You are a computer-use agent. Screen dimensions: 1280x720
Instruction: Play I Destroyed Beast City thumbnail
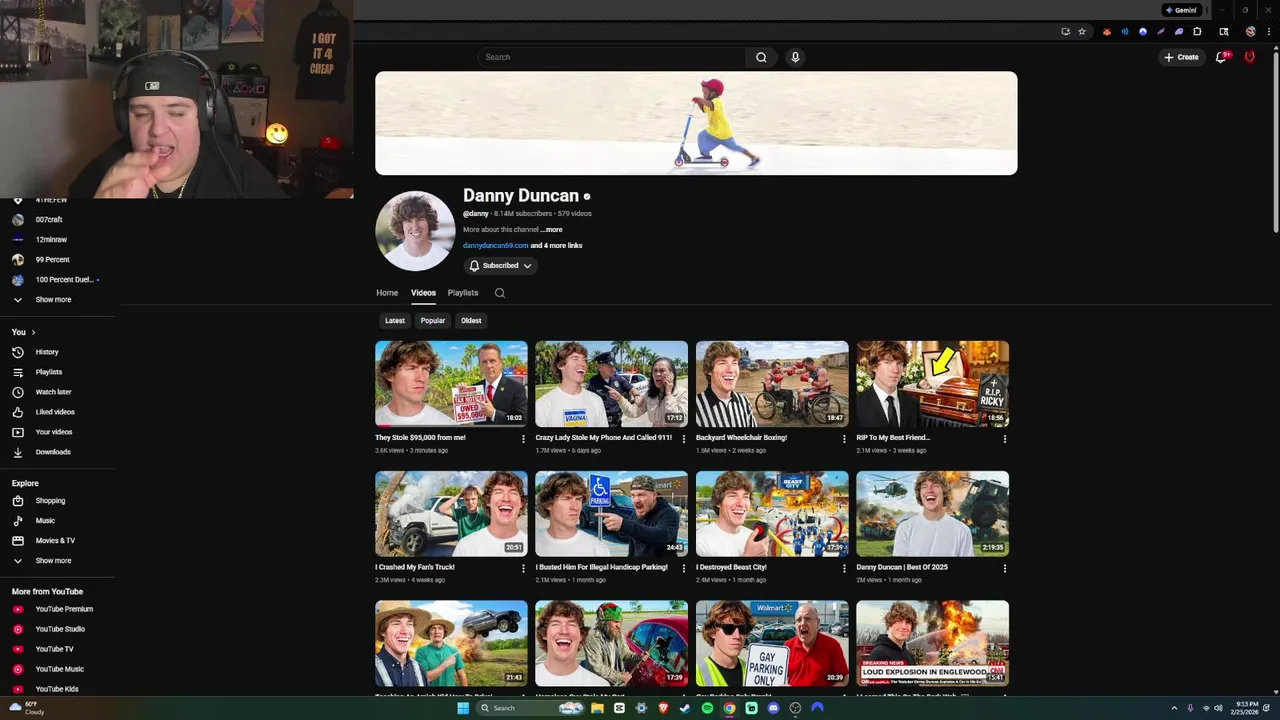coord(772,514)
